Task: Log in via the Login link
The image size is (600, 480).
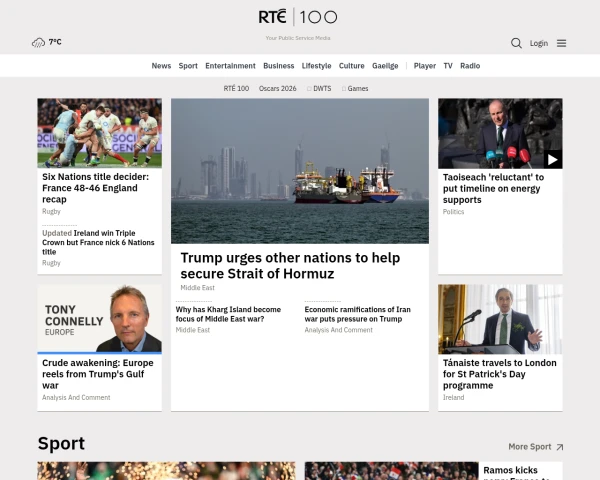Action: click(539, 43)
